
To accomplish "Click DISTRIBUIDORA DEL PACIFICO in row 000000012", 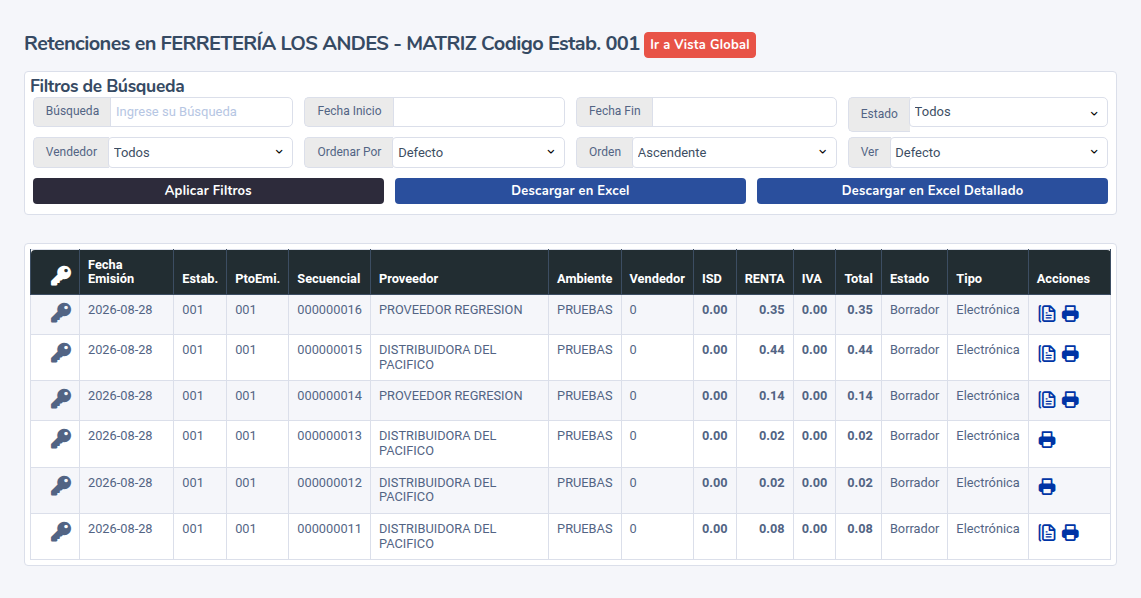I will tap(437, 490).
